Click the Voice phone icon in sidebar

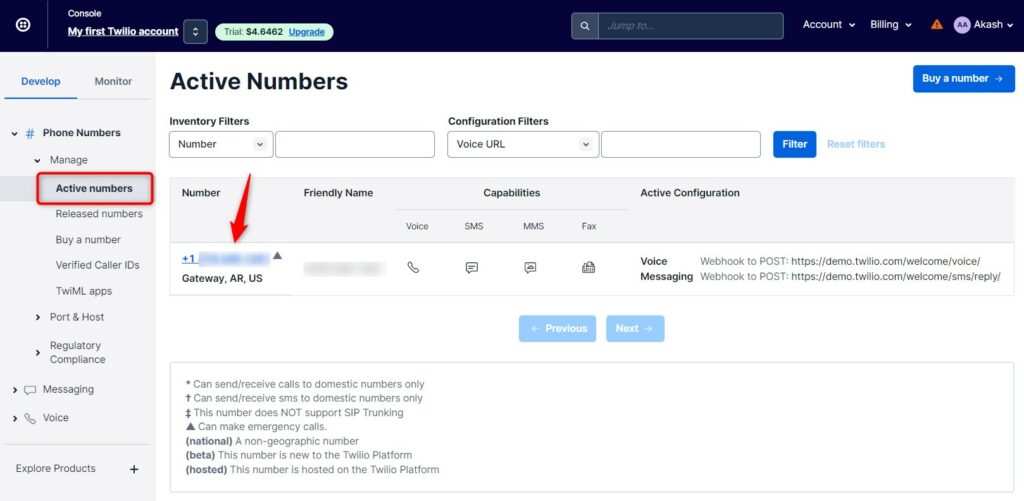30,418
